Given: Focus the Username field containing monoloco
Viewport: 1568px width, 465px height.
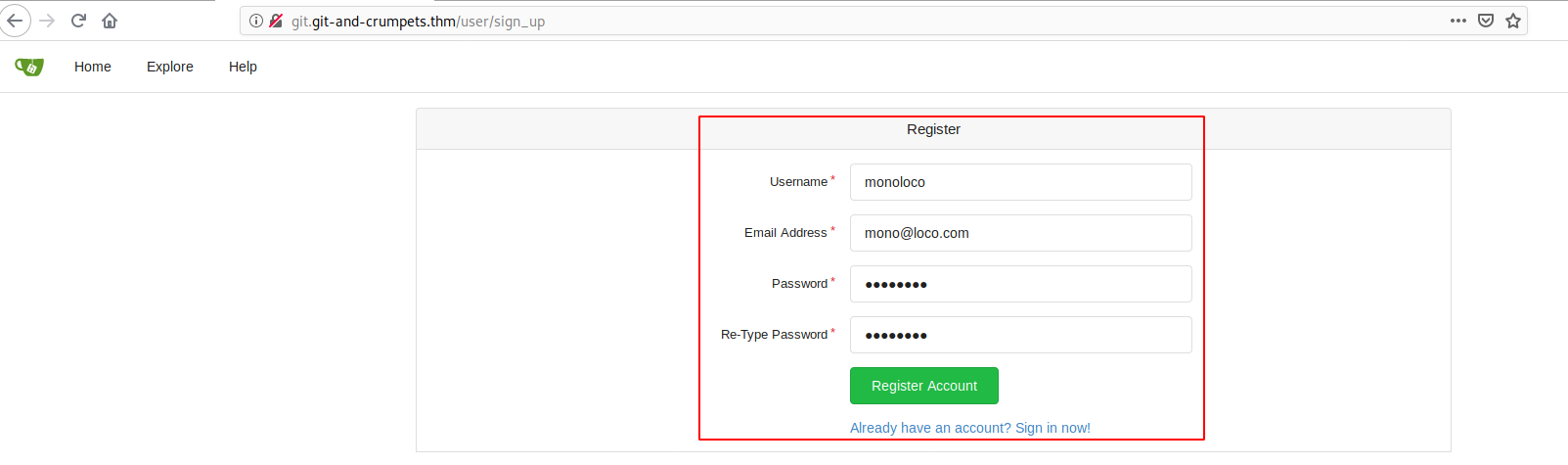Looking at the screenshot, I should coord(1021,182).
